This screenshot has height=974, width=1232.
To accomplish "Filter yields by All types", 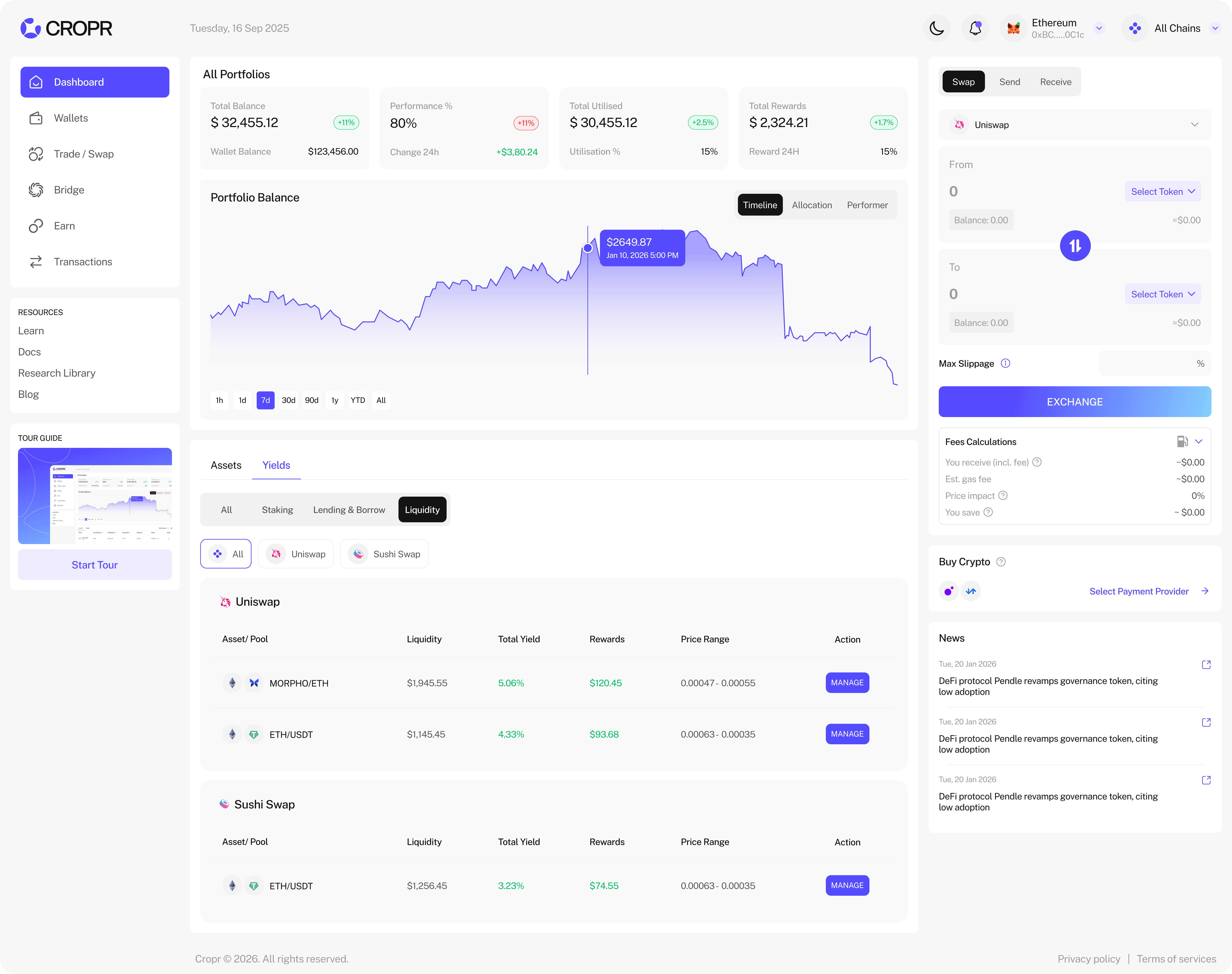I will tap(227, 510).
